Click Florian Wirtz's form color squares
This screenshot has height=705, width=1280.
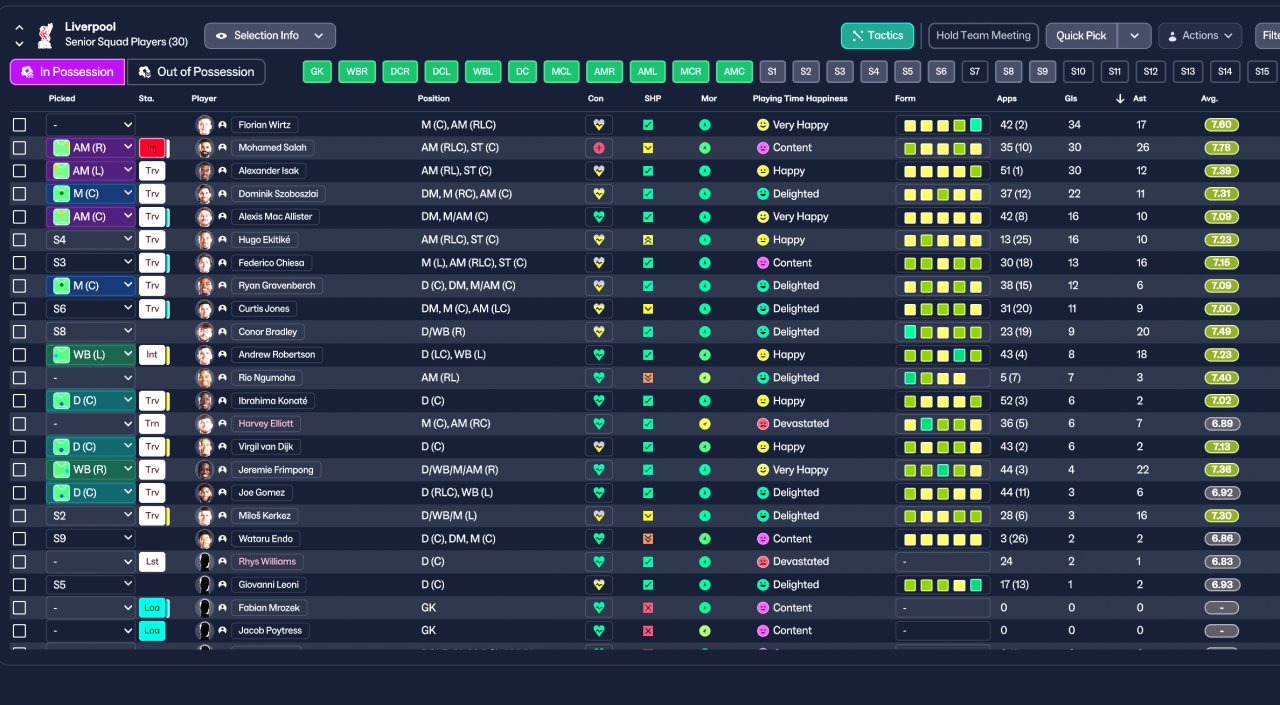(x=943, y=125)
